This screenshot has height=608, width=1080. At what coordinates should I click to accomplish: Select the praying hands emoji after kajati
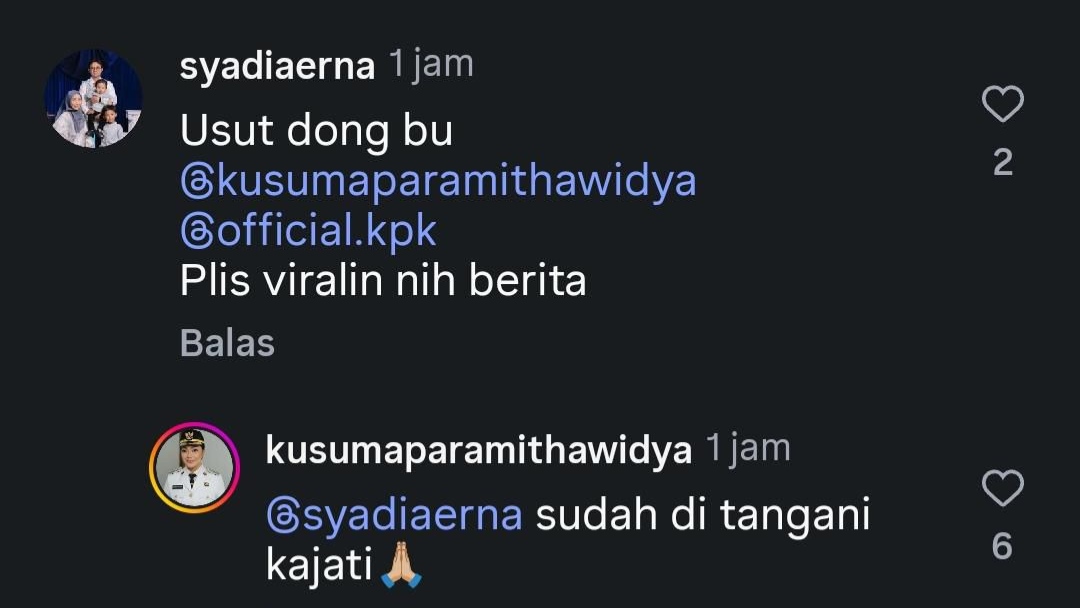coord(402,564)
